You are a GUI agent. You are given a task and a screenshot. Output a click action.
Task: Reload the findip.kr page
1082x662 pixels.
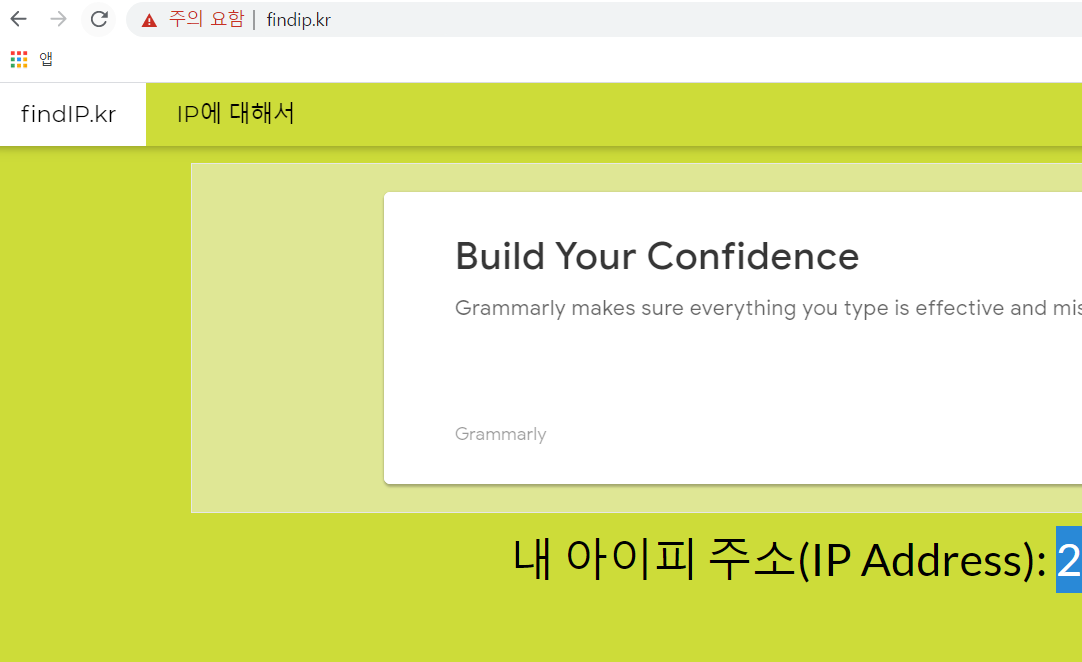click(99, 19)
